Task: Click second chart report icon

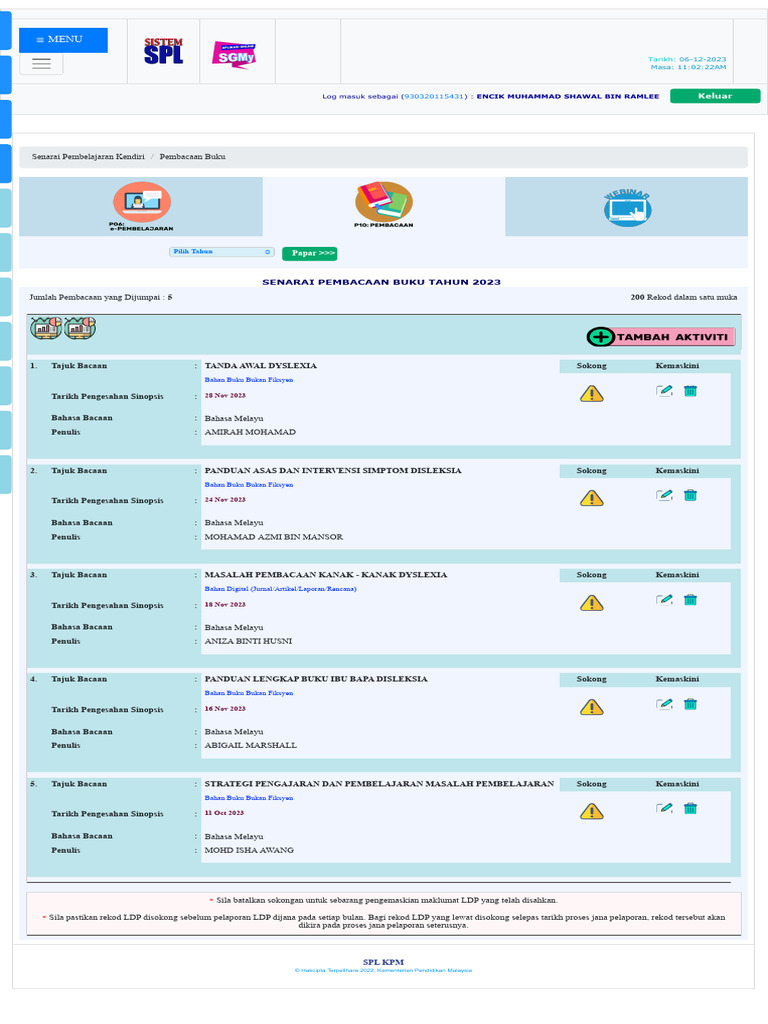Action: tap(80, 328)
